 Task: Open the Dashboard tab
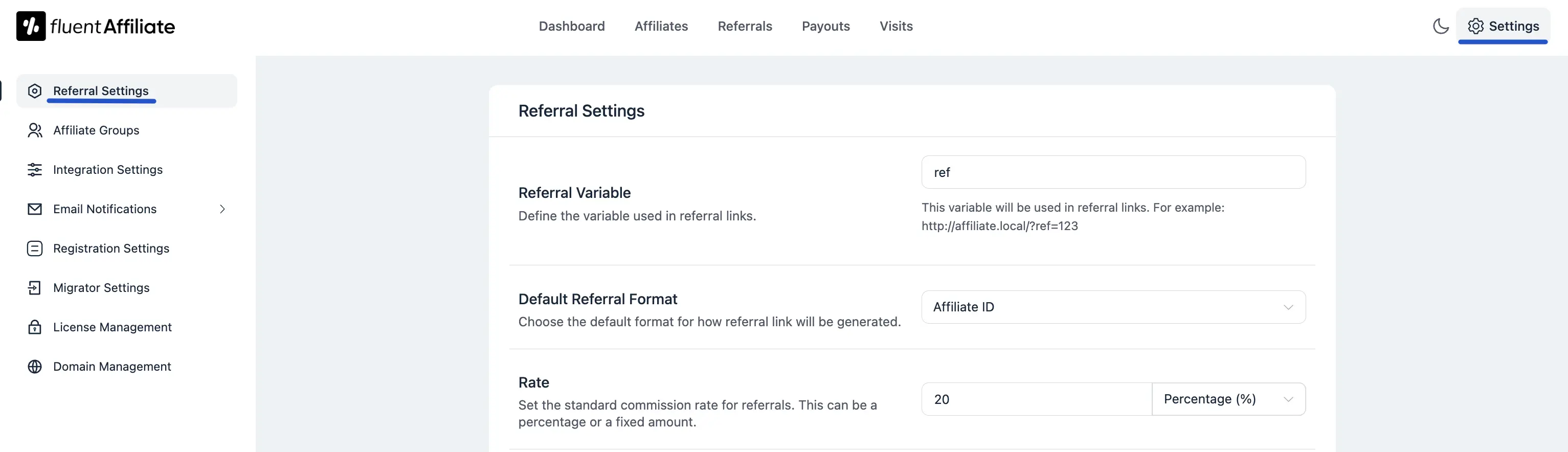(x=572, y=26)
